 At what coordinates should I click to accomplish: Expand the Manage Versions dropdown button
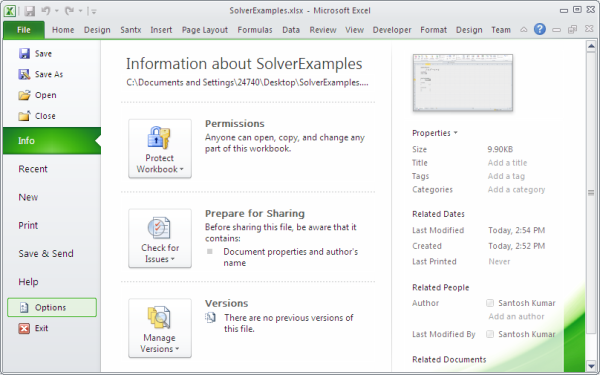(160, 328)
